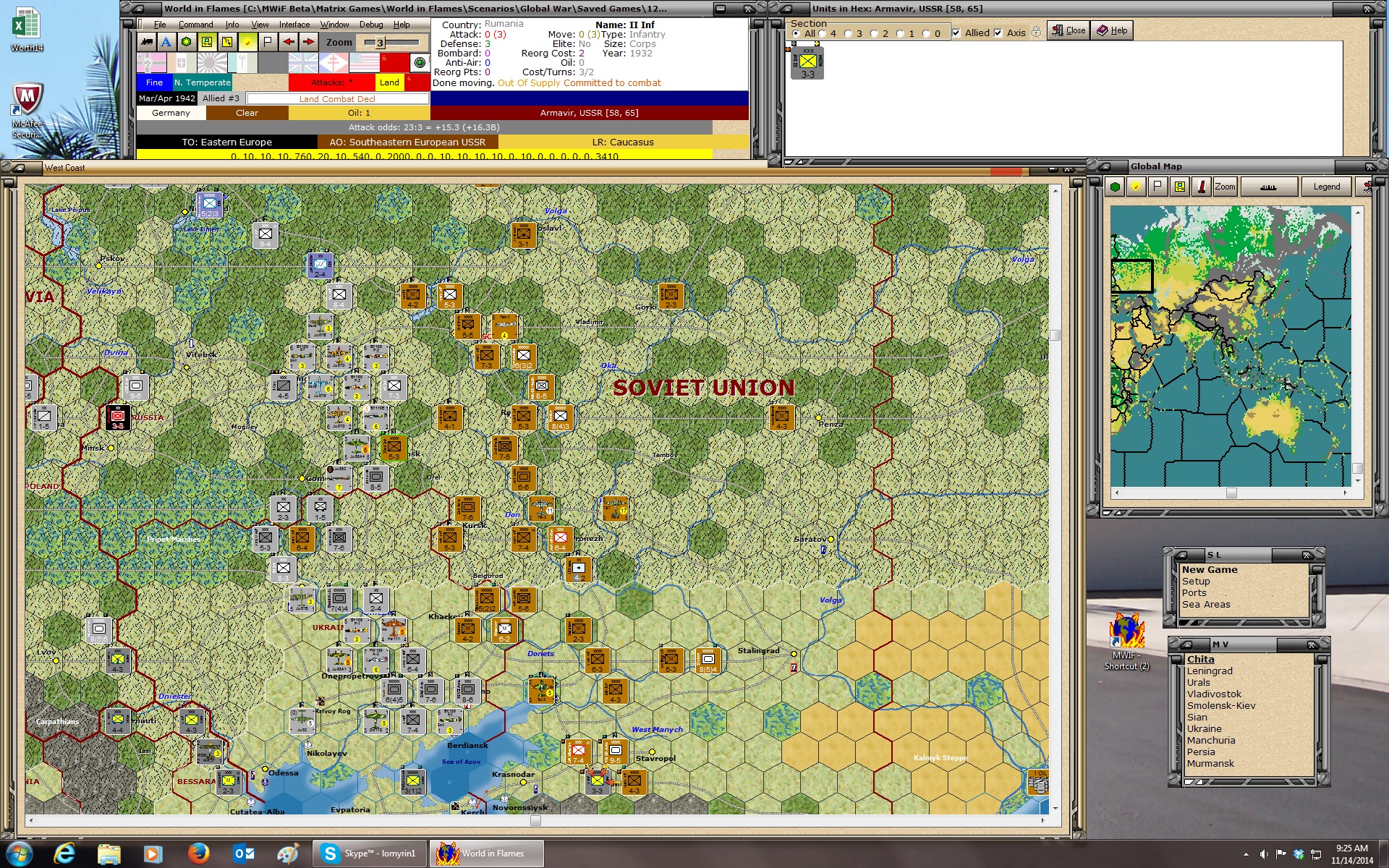
Task: Select the All section radio button
Action: click(797, 33)
